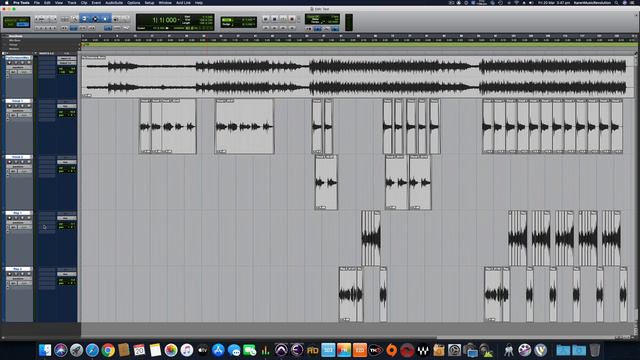Screen dimensions: 640x360
Task: Select the Grabber tool
Action: (x=105, y=19)
